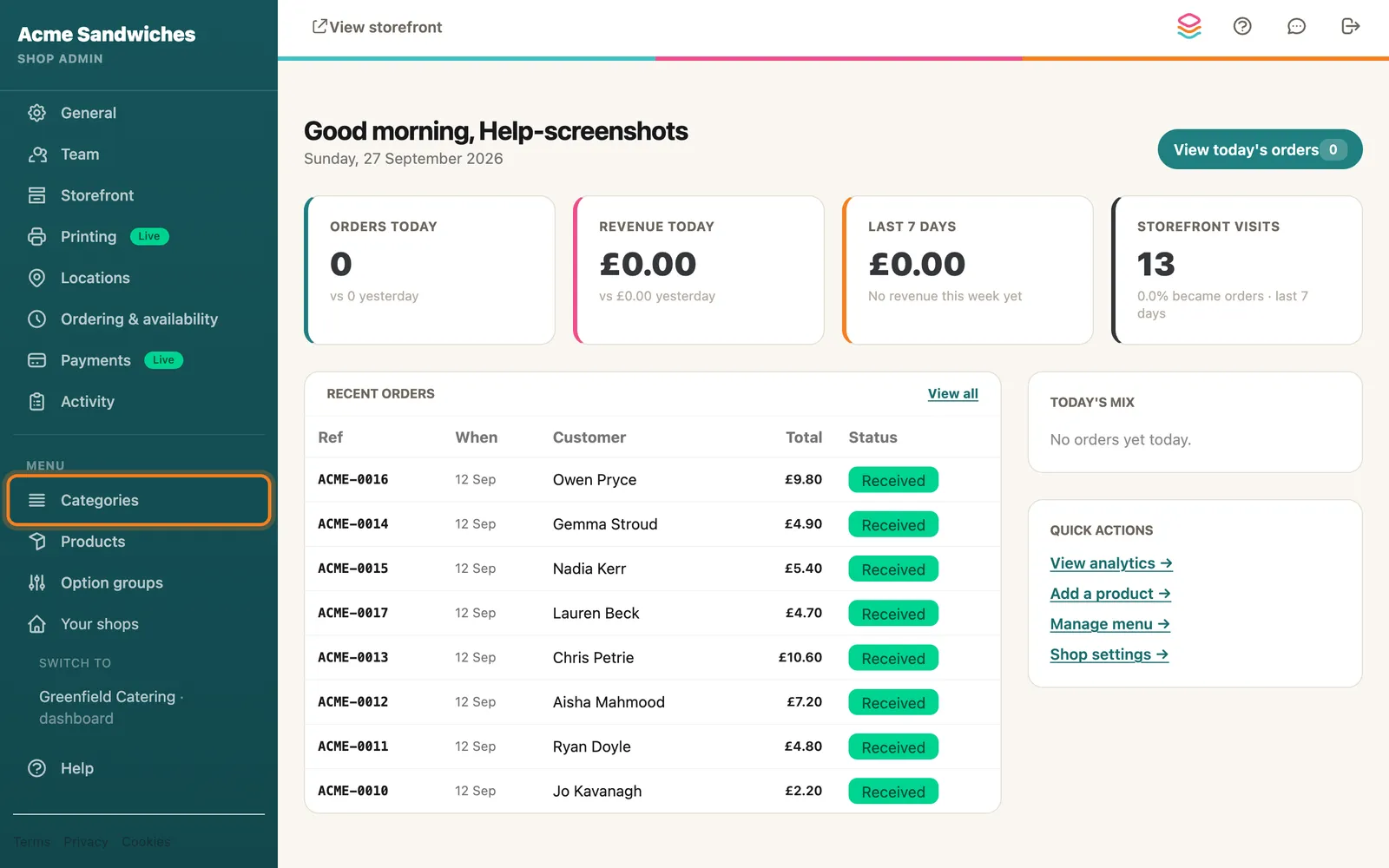1389x868 pixels.
Task: Click the sign out icon in top bar
Action: (x=1350, y=26)
